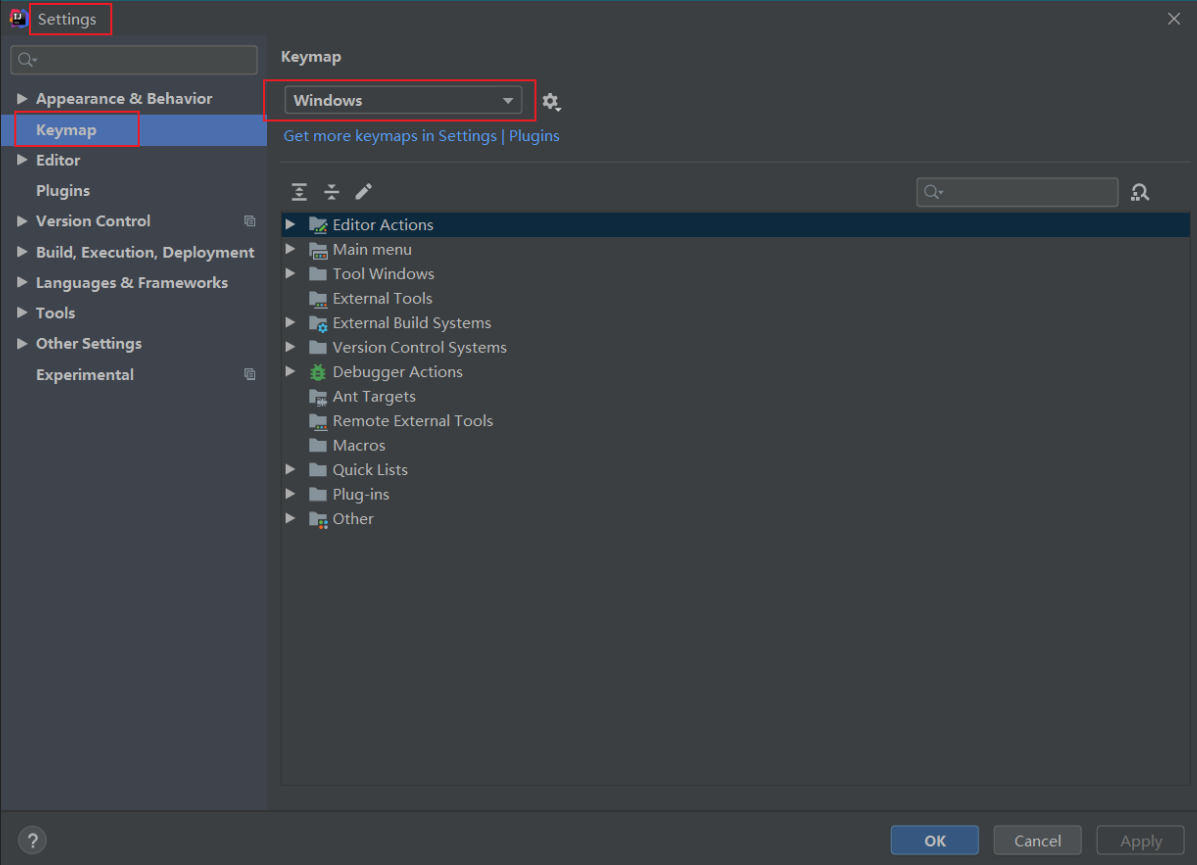Expand the Plug-ins node arrow

291,494
